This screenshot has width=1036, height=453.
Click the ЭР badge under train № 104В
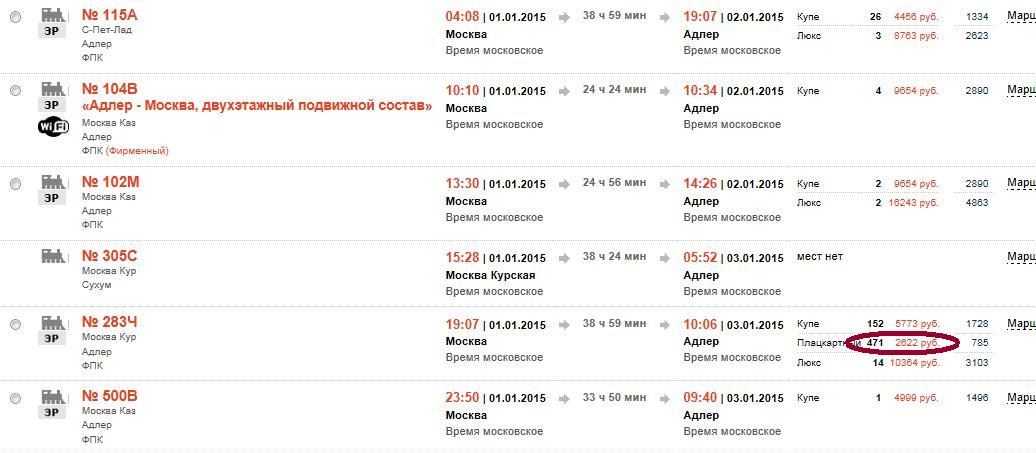pos(52,105)
